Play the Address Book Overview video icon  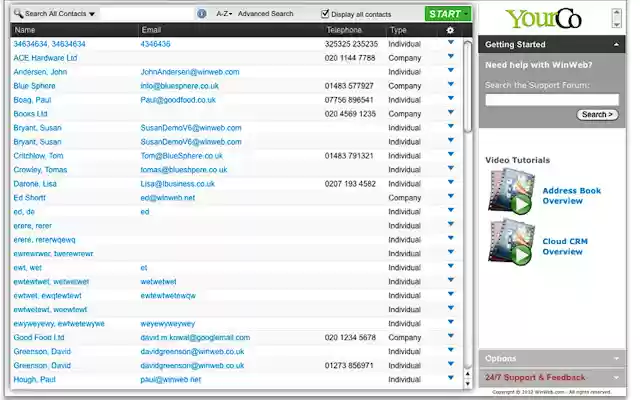click(512, 191)
